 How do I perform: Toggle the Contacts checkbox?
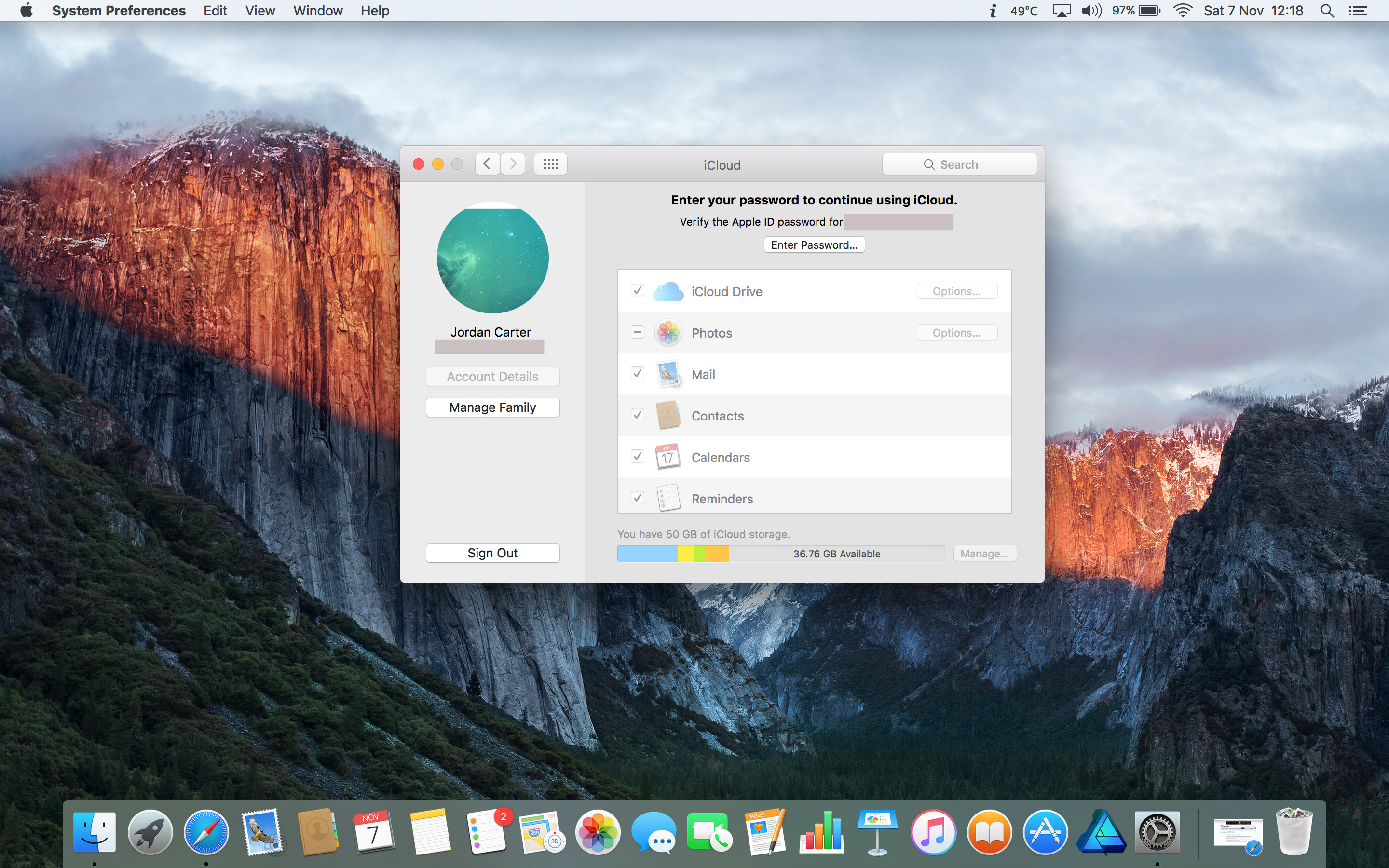click(637, 415)
